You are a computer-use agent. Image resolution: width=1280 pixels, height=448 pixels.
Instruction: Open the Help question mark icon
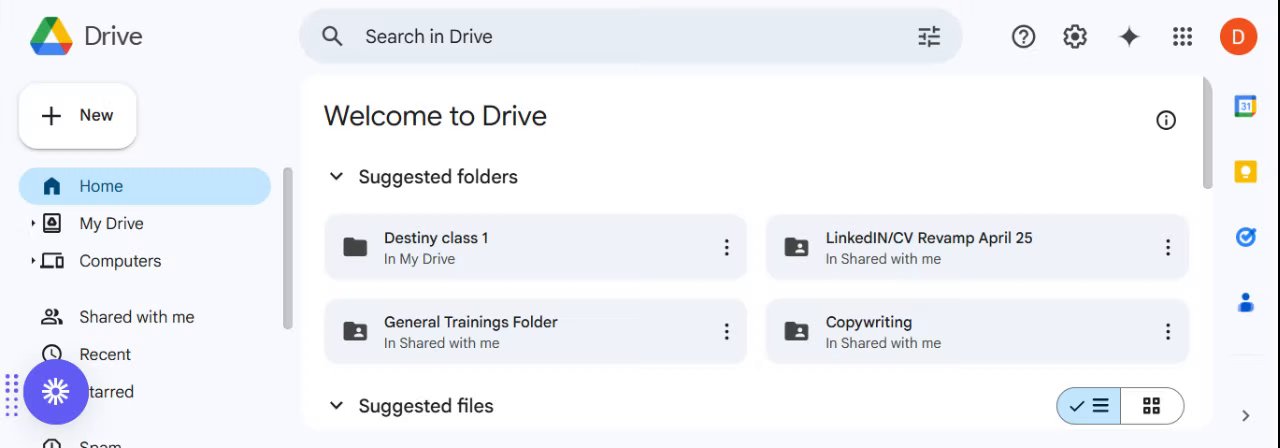coord(1023,37)
